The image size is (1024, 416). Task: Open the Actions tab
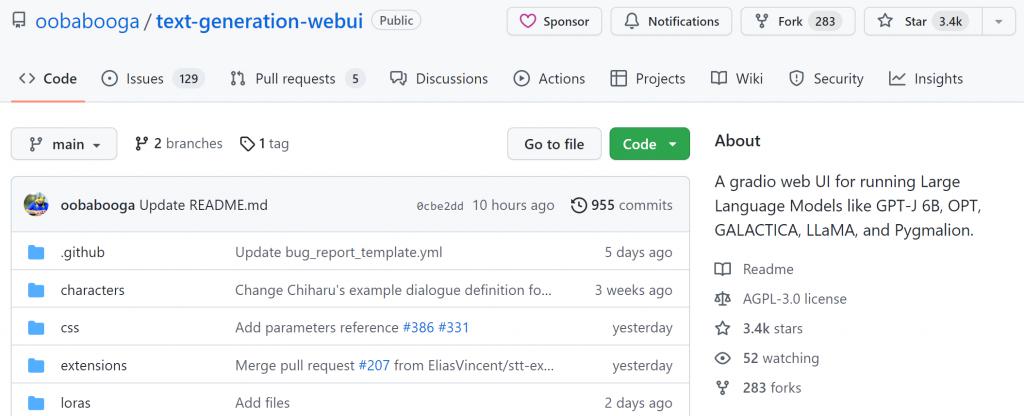coord(549,79)
